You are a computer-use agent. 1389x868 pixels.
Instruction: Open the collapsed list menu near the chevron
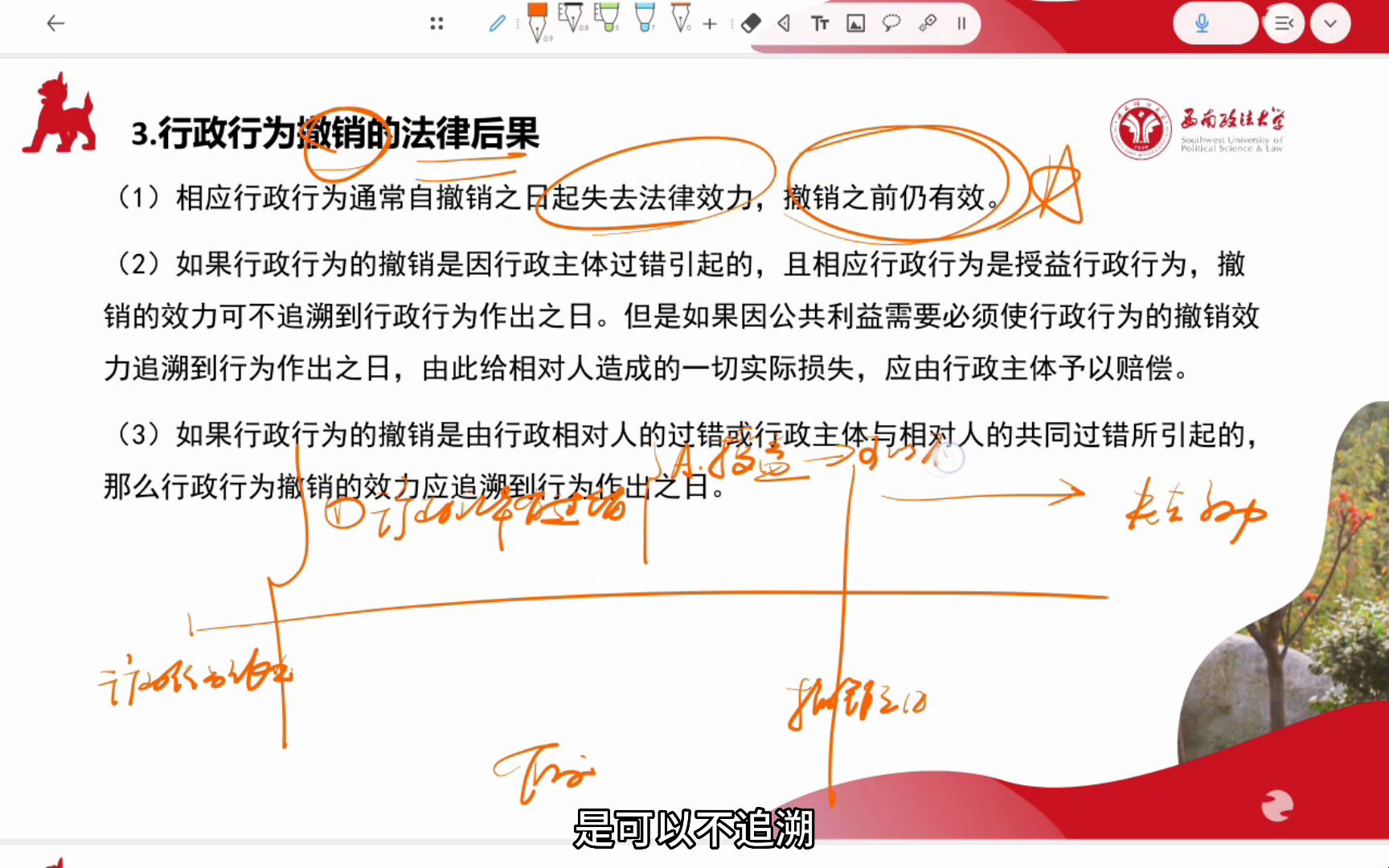coord(1283,23)
